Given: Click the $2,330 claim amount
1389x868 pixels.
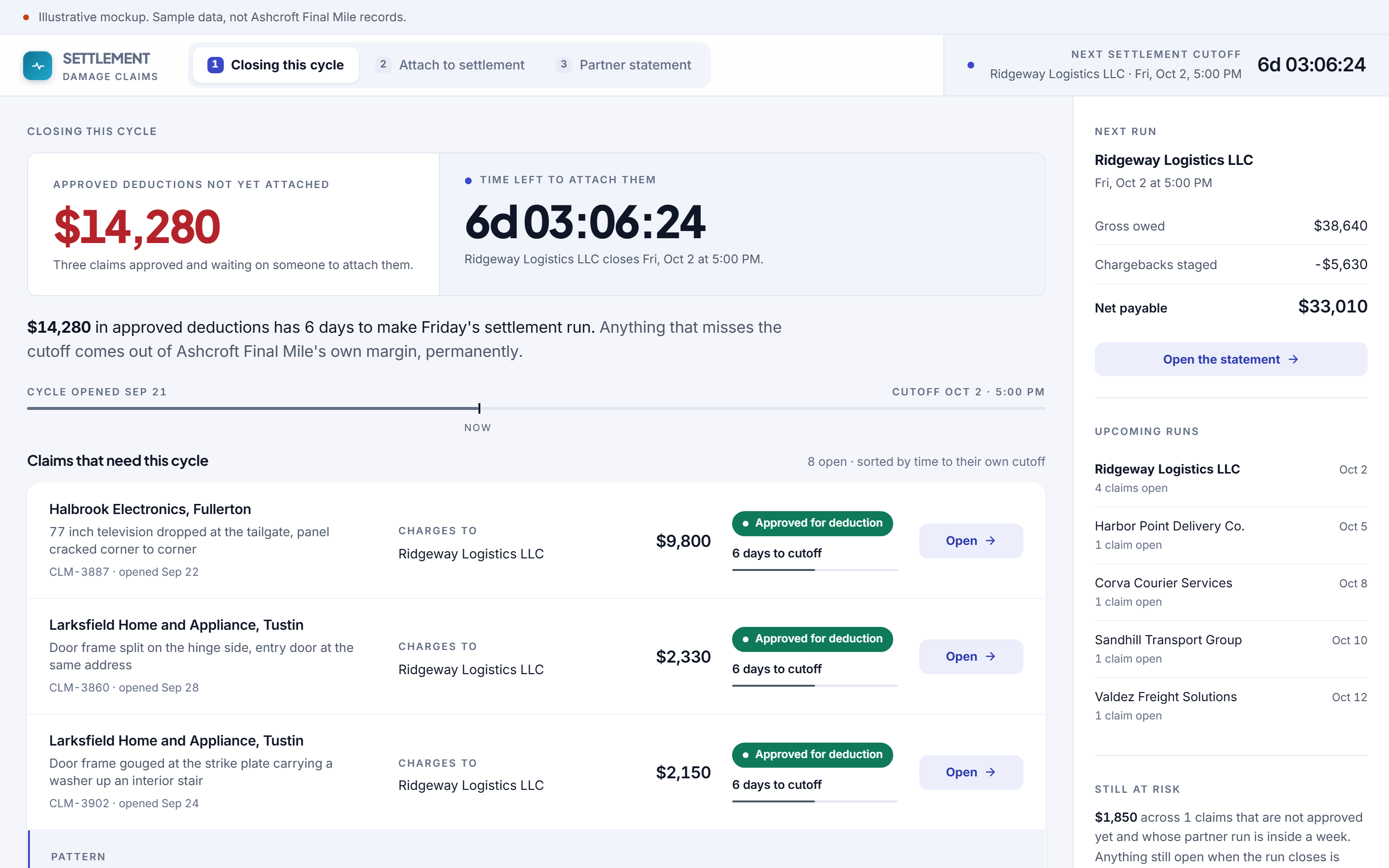Looking at the screenshot, I should coord(683,656).
